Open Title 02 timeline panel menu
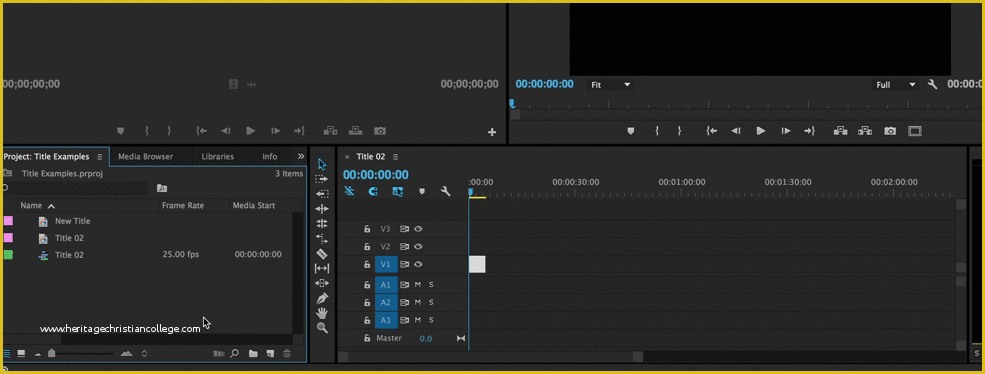985x374 pixels. pos(395,157)
